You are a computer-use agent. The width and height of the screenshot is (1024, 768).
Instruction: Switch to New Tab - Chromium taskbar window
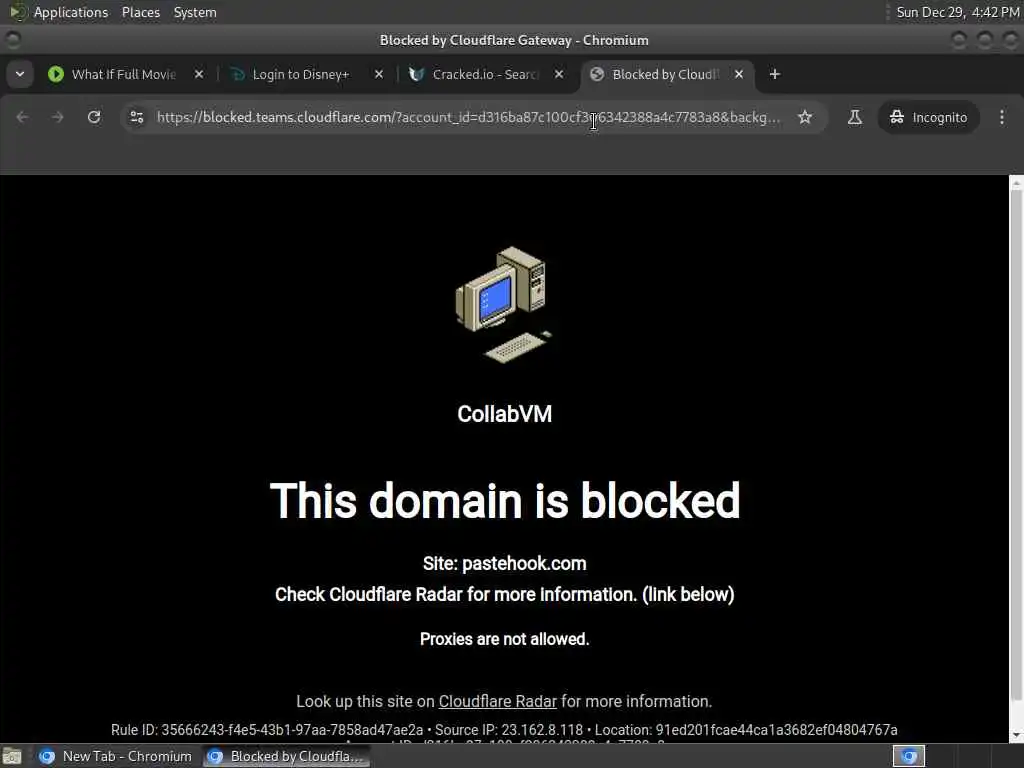(116, 756)
